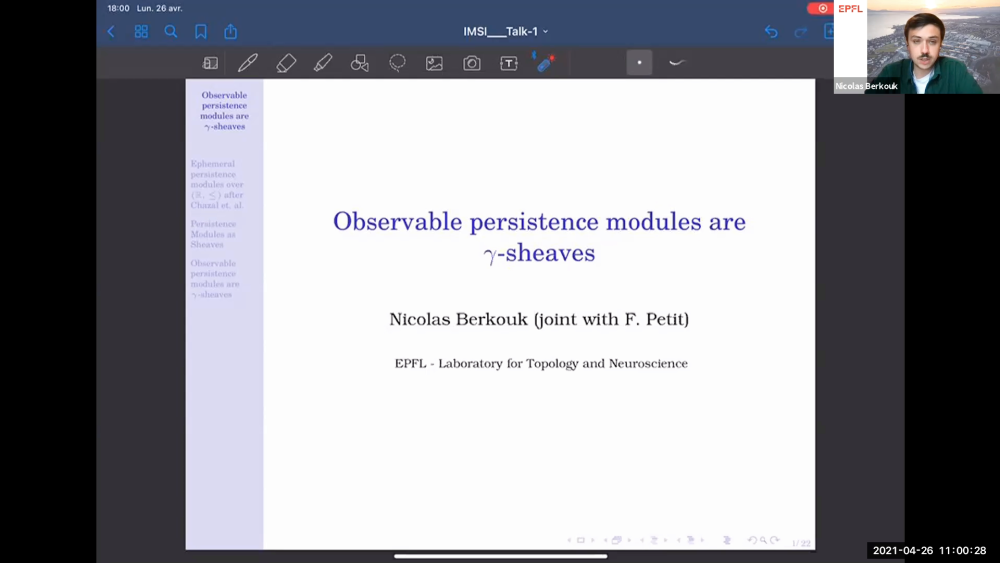
Task: Click the red screen recording indicator
Action: pyautogui.click(x=820, y=8)
